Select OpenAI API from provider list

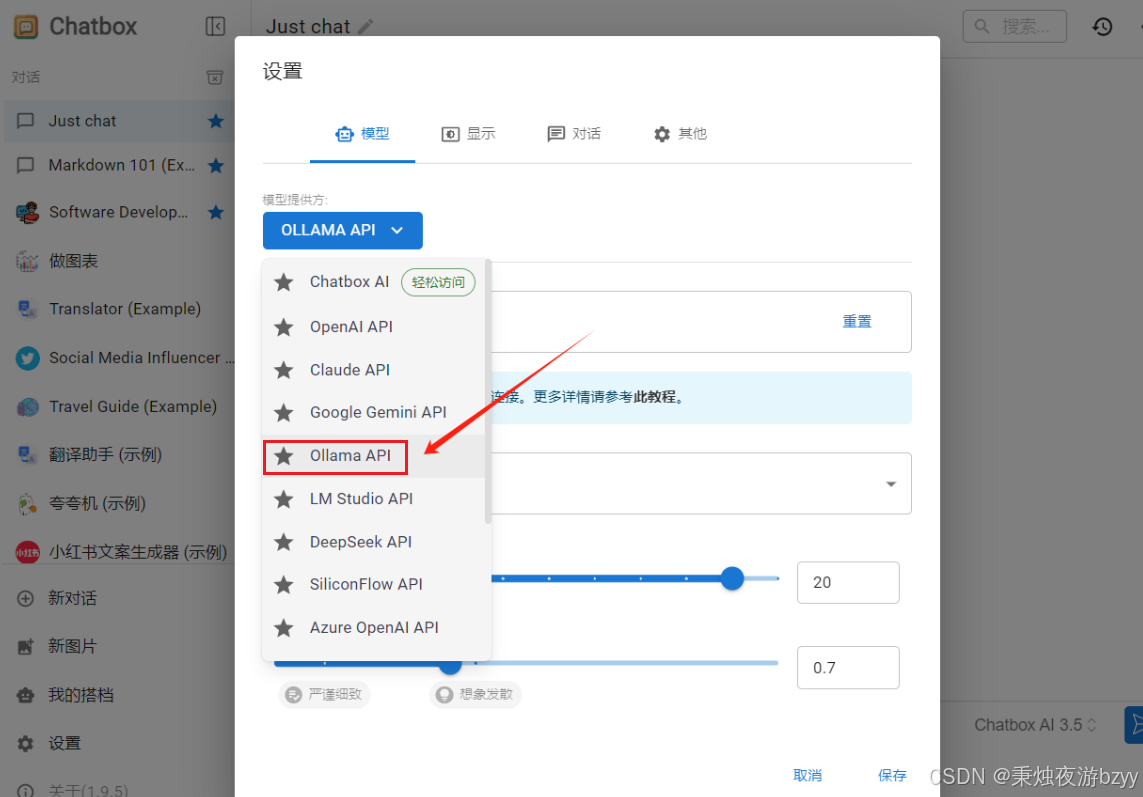point(373,327)
